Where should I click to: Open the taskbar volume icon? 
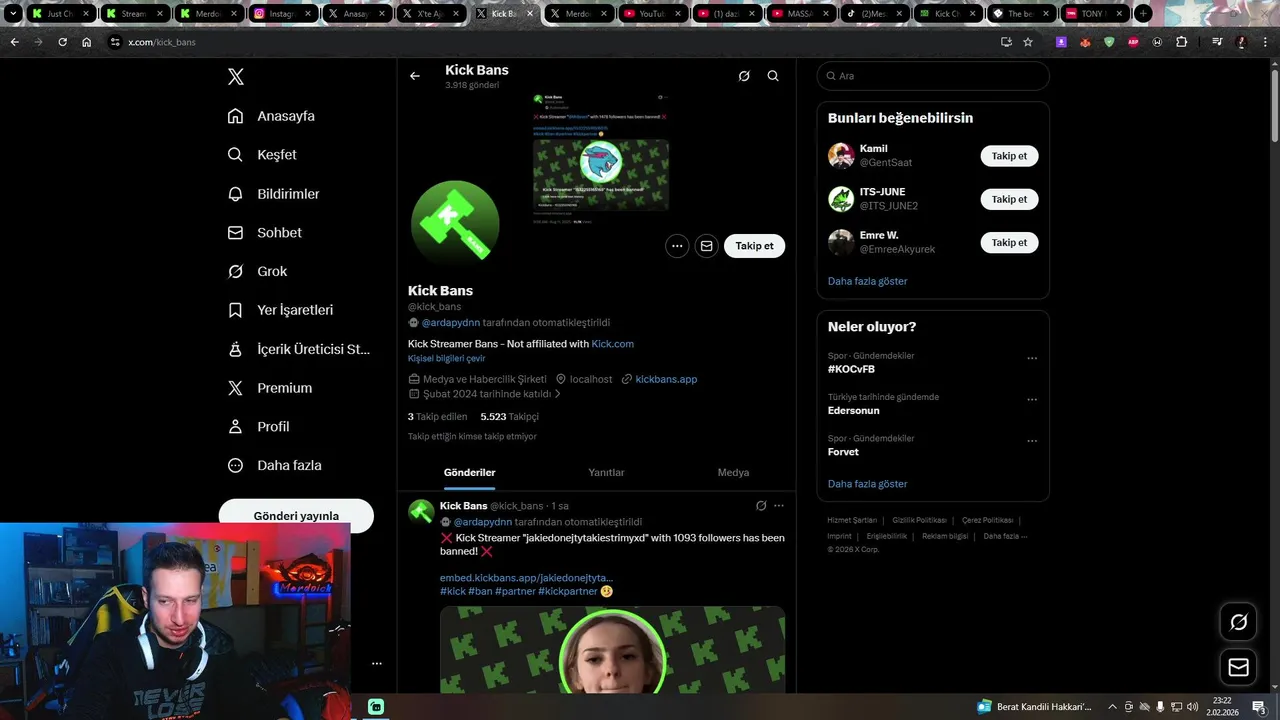[x=1192, y=707]
